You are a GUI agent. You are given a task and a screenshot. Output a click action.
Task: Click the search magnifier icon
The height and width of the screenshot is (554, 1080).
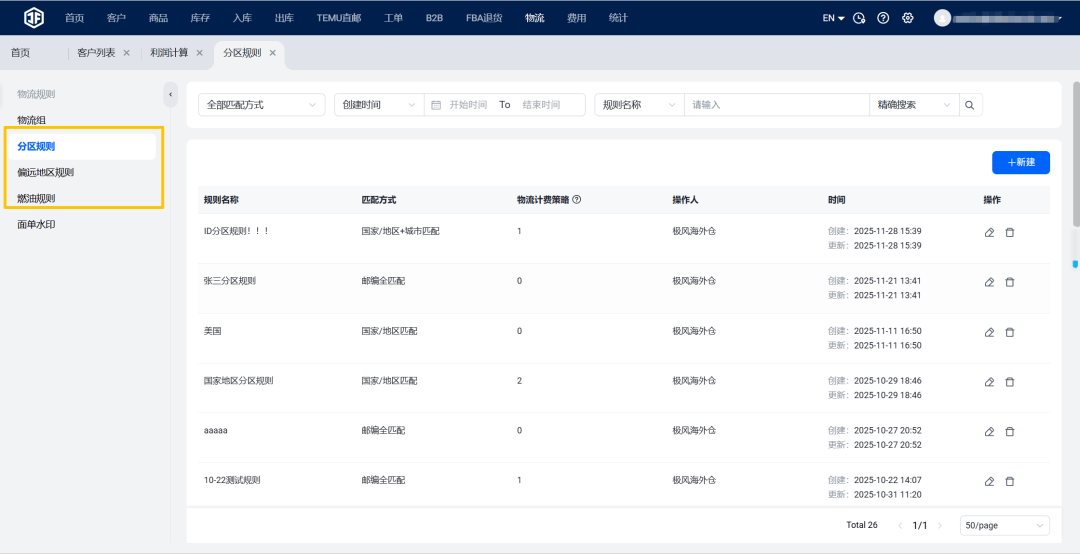point(969,105)
